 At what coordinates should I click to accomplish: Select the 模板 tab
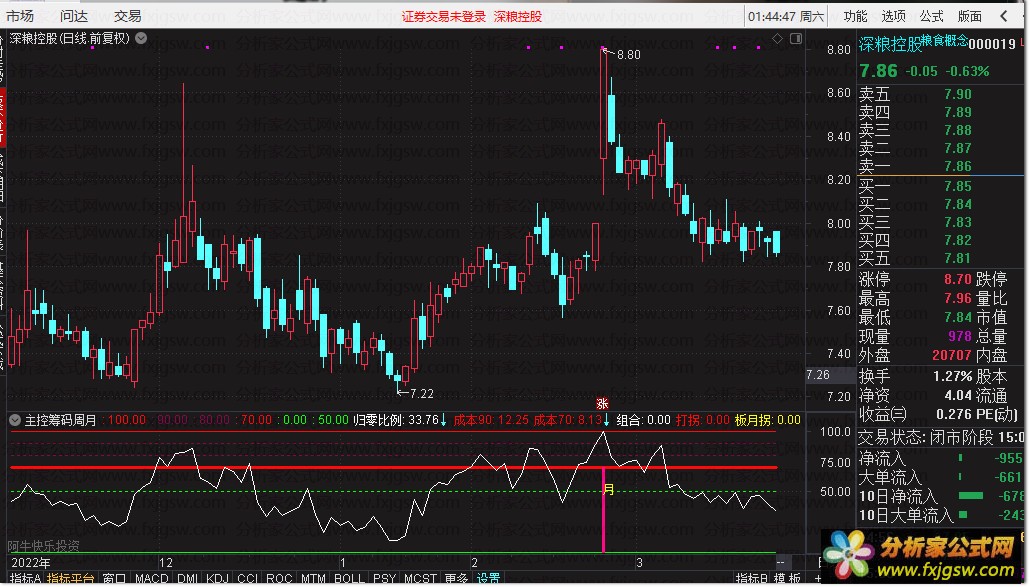tap(788, 578)
